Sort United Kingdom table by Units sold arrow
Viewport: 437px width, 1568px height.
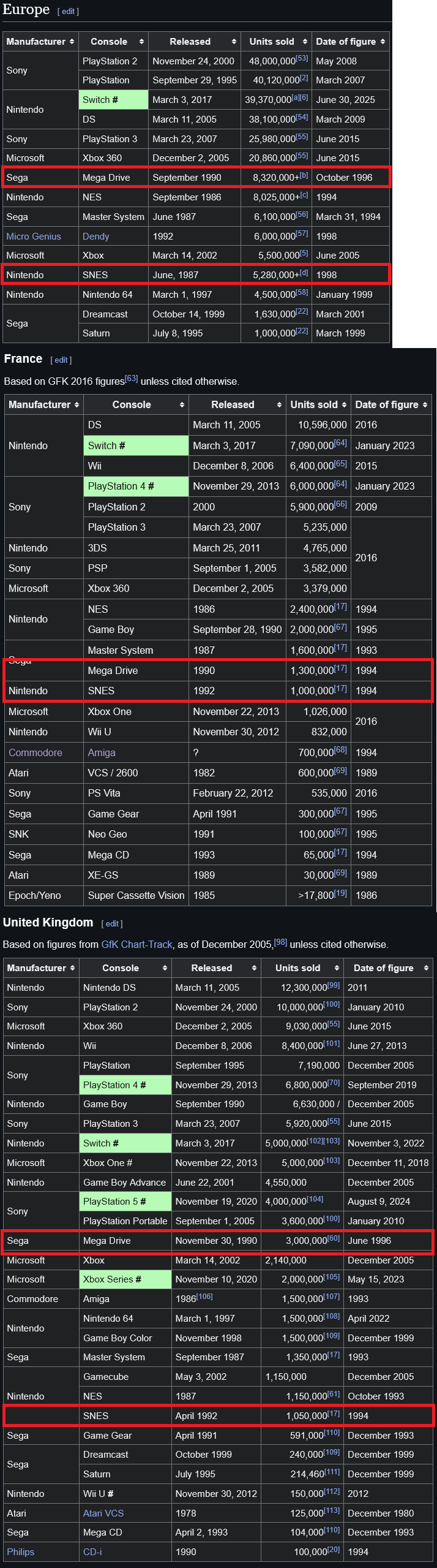337,968
